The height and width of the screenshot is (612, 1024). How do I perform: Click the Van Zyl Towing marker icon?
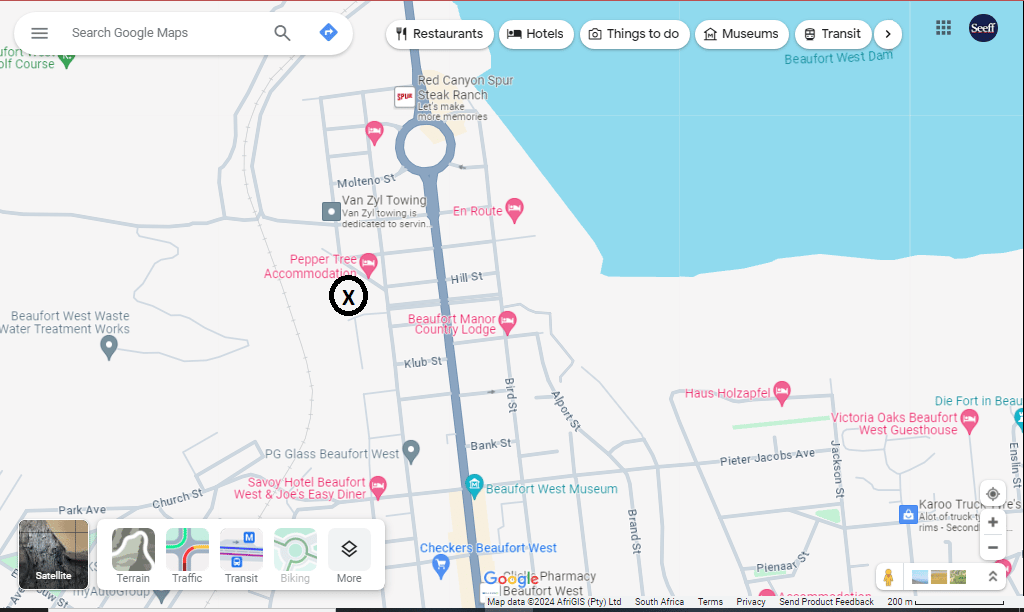(x=331, y=212)
